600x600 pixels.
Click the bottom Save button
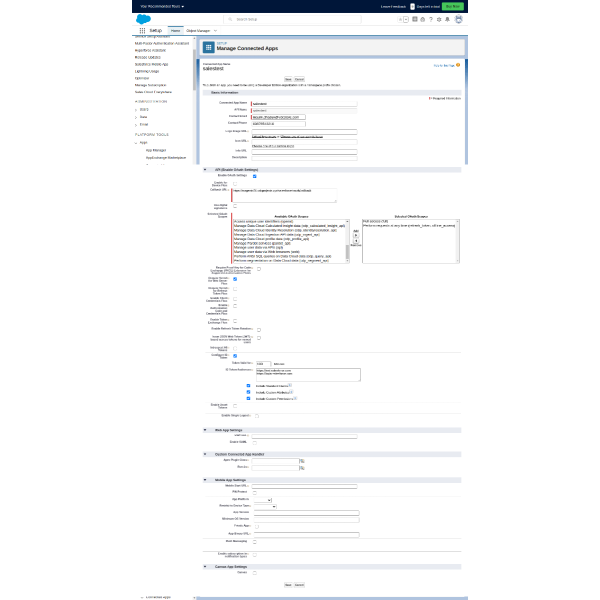(x=288, y=584)
